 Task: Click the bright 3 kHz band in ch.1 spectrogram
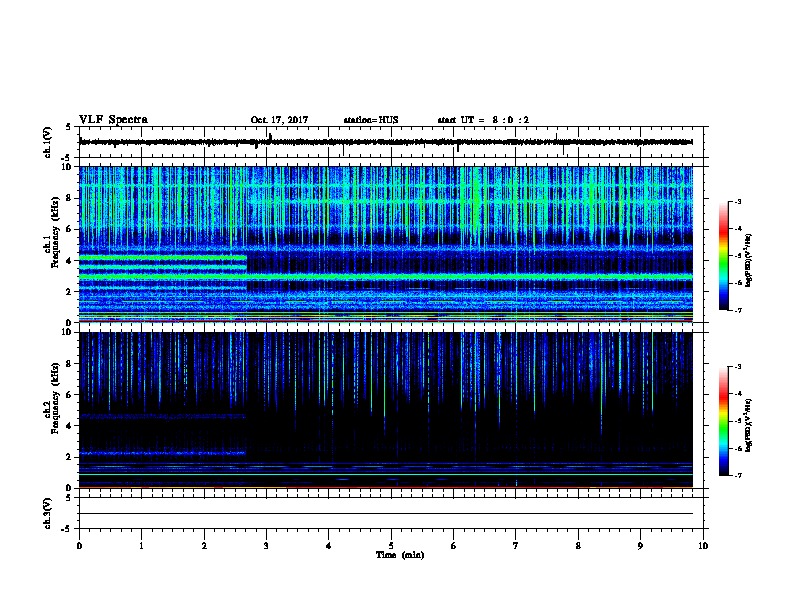click(386, 277)
